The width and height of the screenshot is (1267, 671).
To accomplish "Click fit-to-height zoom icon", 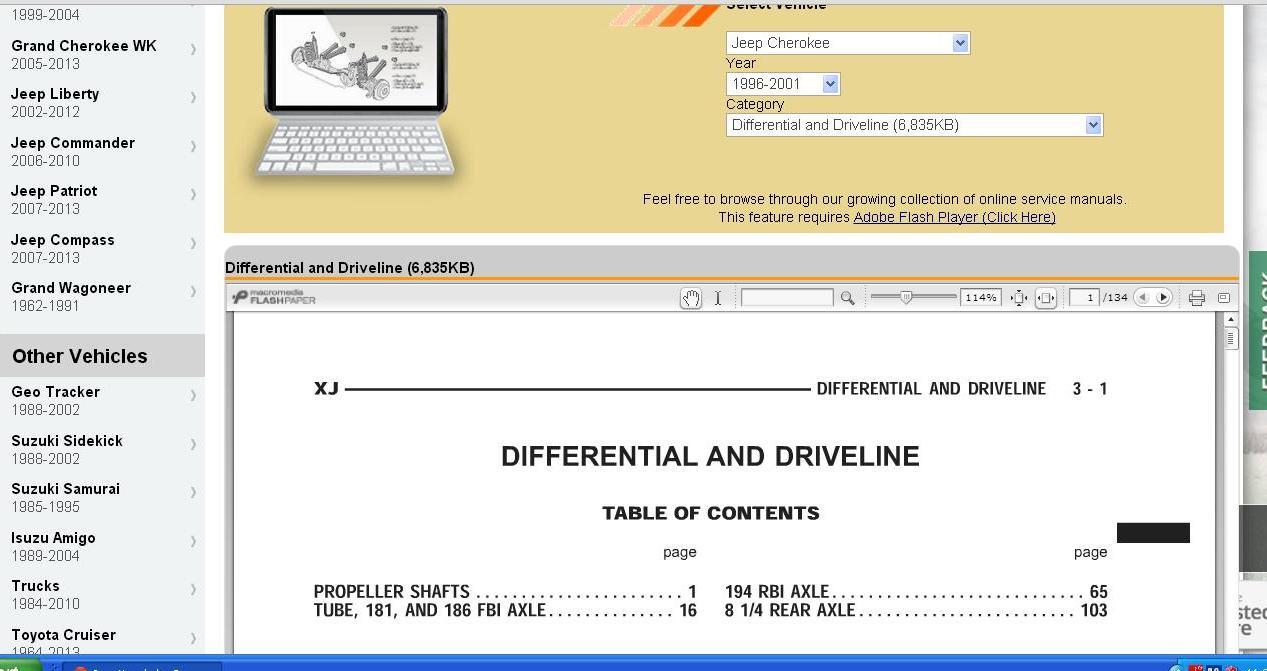I will pos(1018,298).
